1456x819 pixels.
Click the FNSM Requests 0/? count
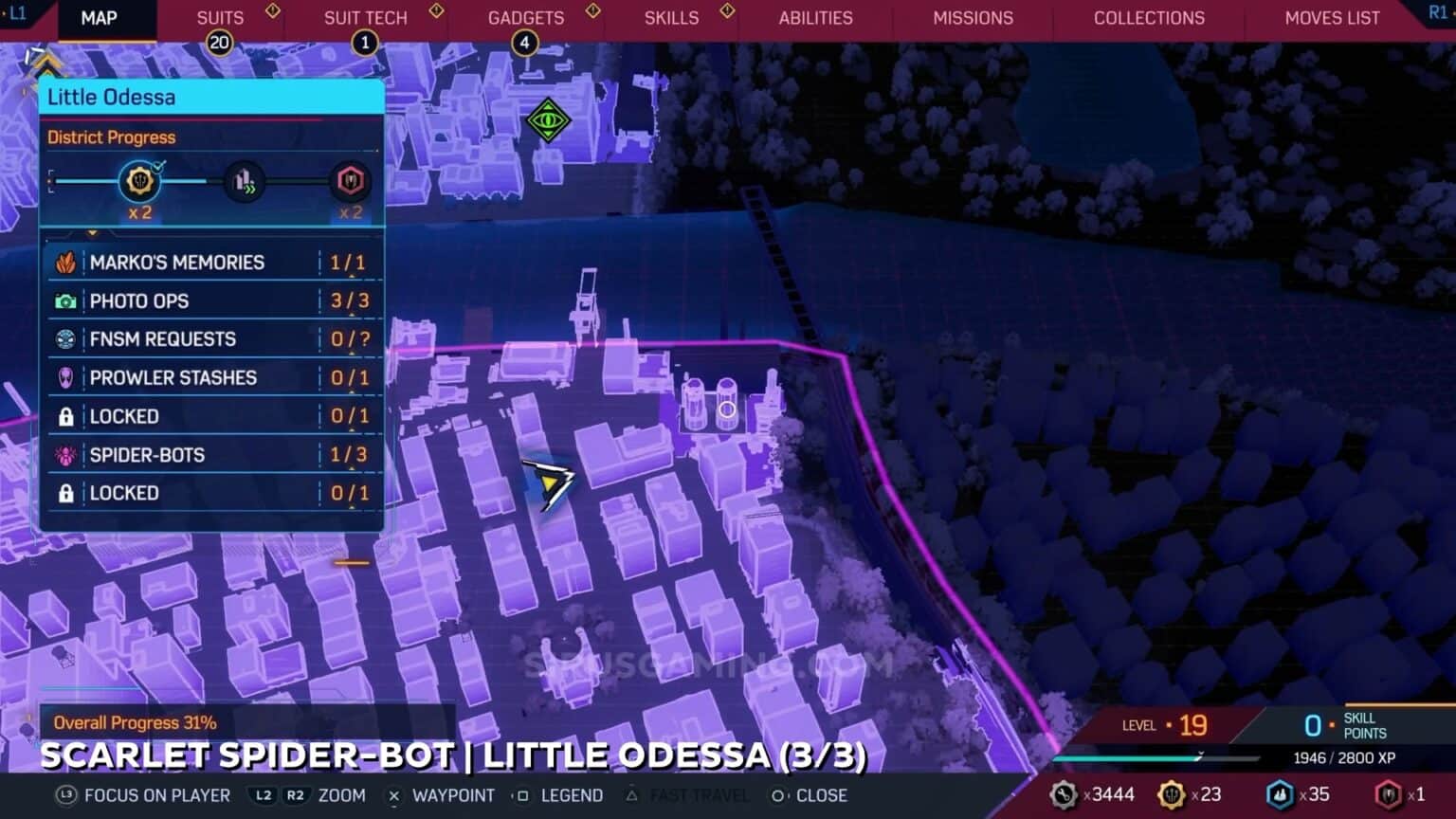pyautogui.click(x=349, y=339)
